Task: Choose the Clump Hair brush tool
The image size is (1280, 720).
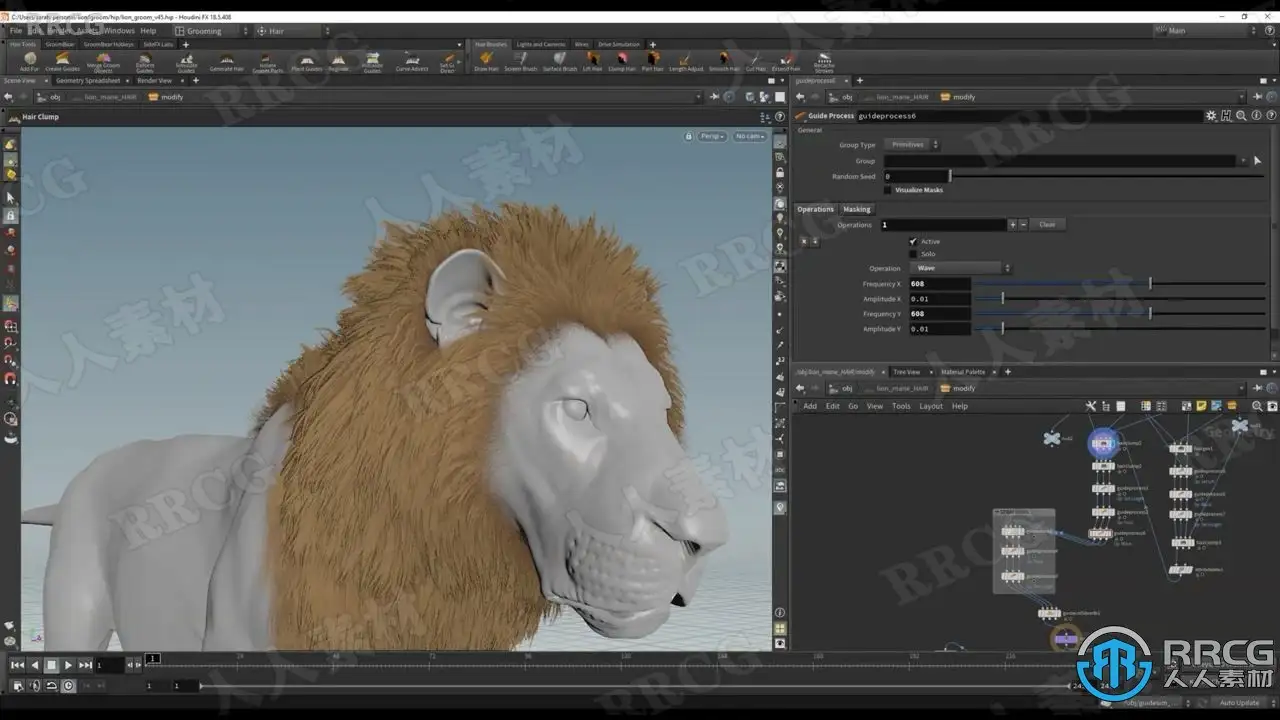Action: click(x=621, y=60)
